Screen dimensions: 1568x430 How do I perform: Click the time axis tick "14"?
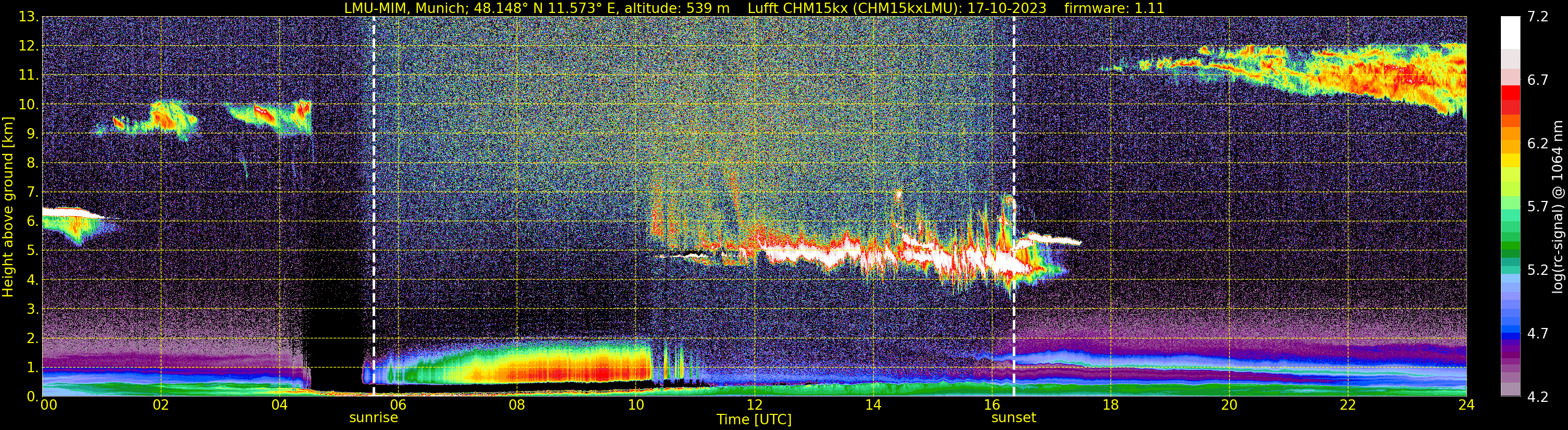pyautogui.click(x=873, y=405)
